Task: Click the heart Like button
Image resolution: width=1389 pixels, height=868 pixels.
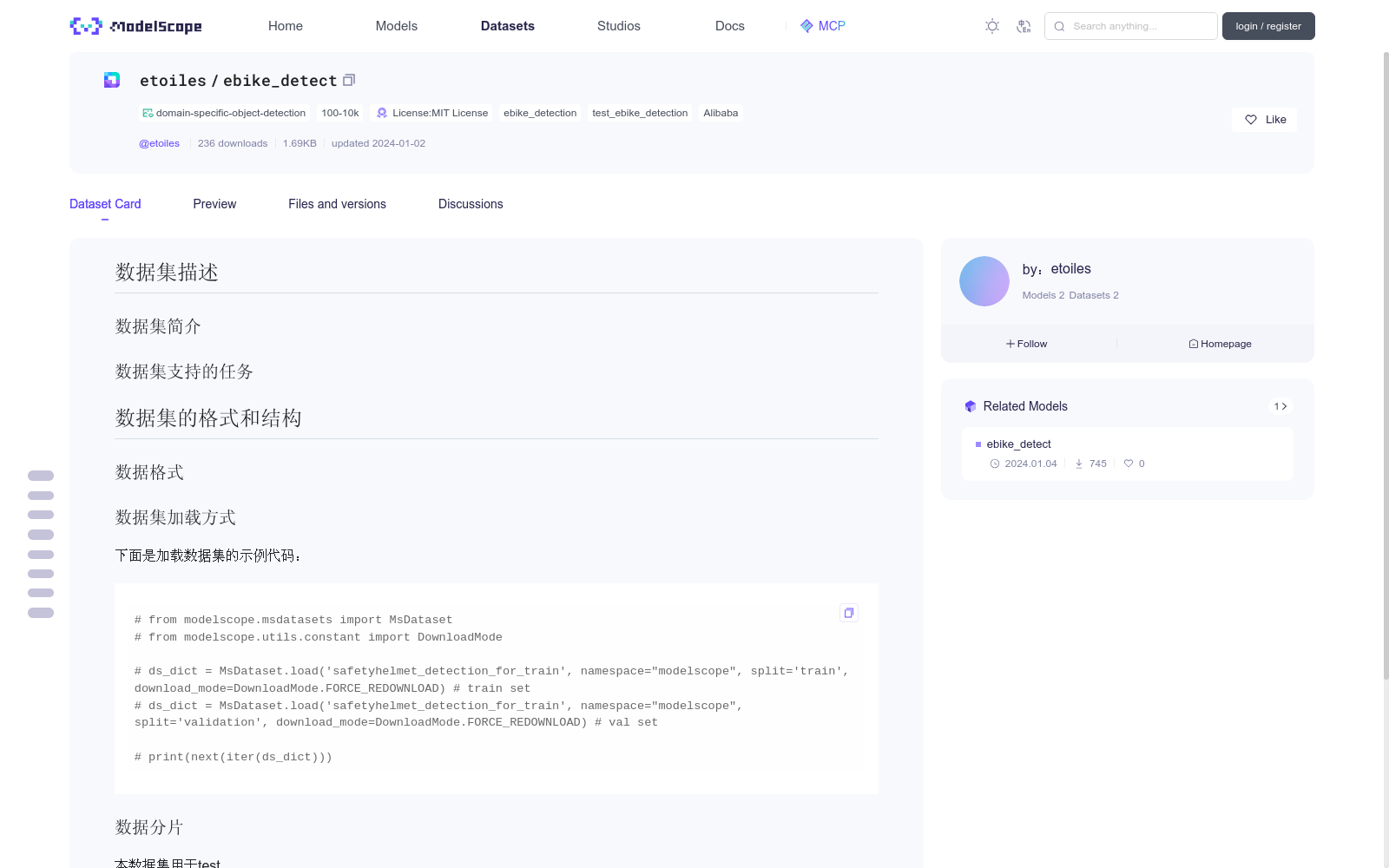Action: [x=1264, y=120]
